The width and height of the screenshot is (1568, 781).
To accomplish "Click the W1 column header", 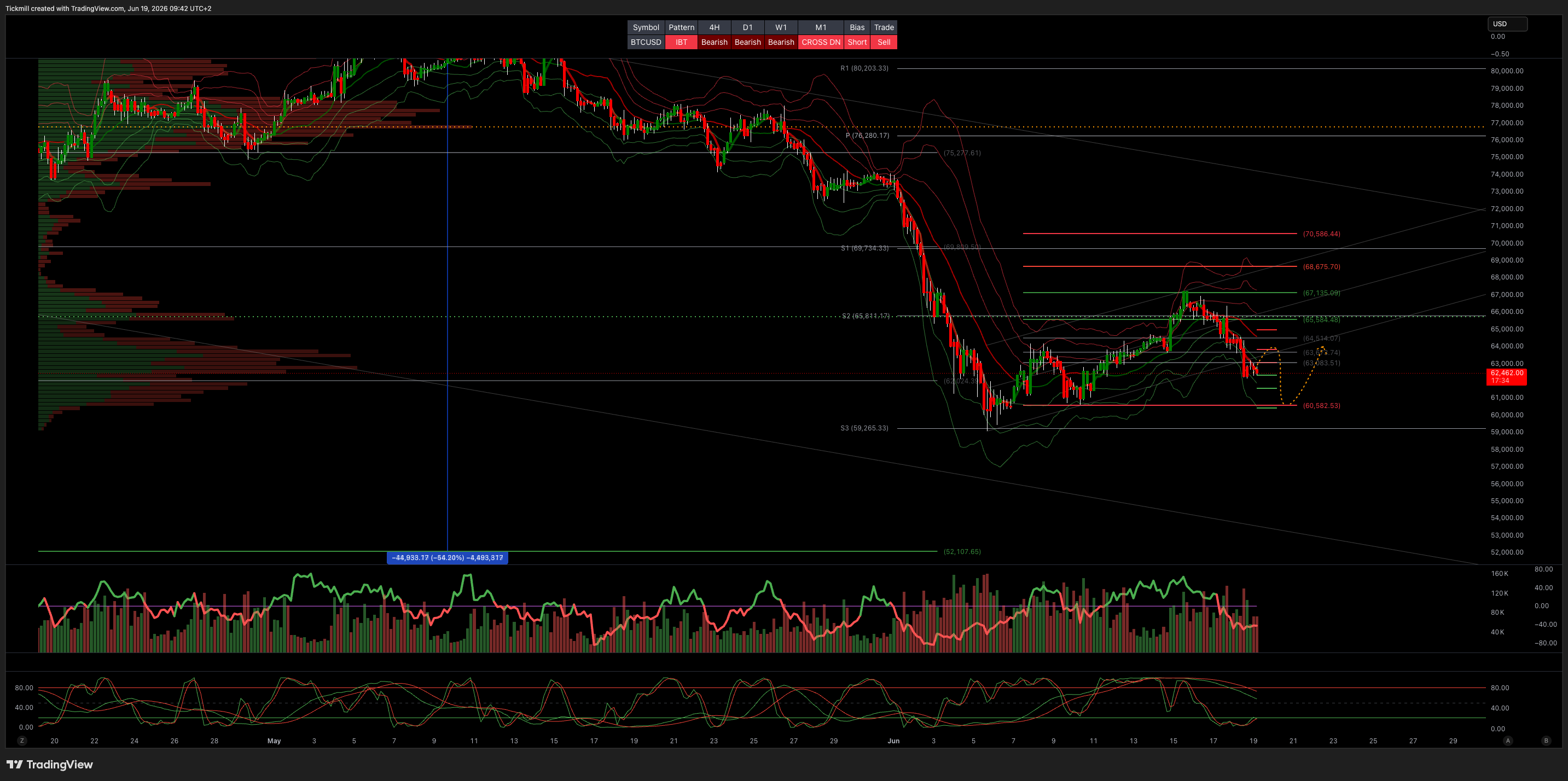I will click(781, 27).
